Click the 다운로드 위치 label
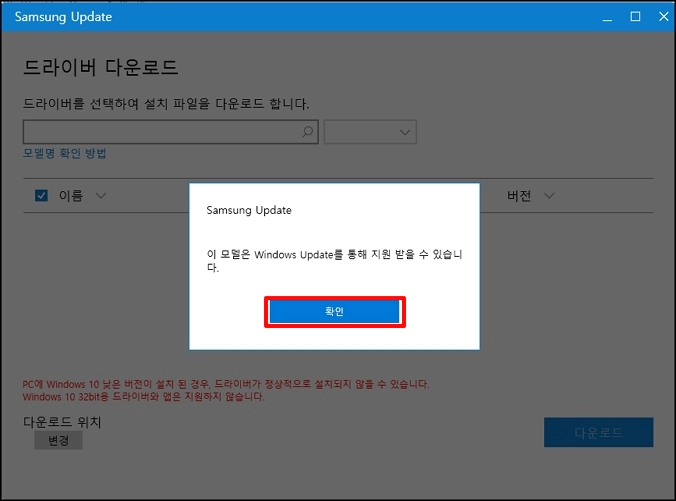Viewport: 676px width, 501px height. pos(62,422)
